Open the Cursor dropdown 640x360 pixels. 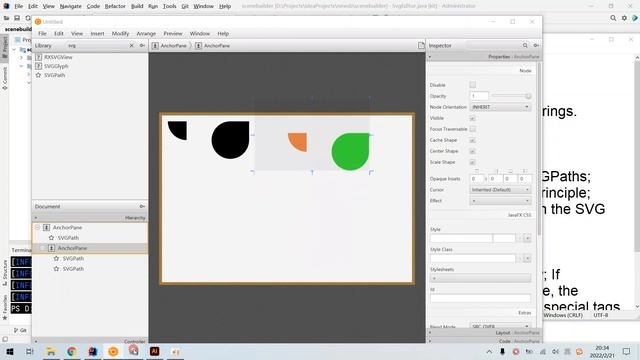pos(500,190)
